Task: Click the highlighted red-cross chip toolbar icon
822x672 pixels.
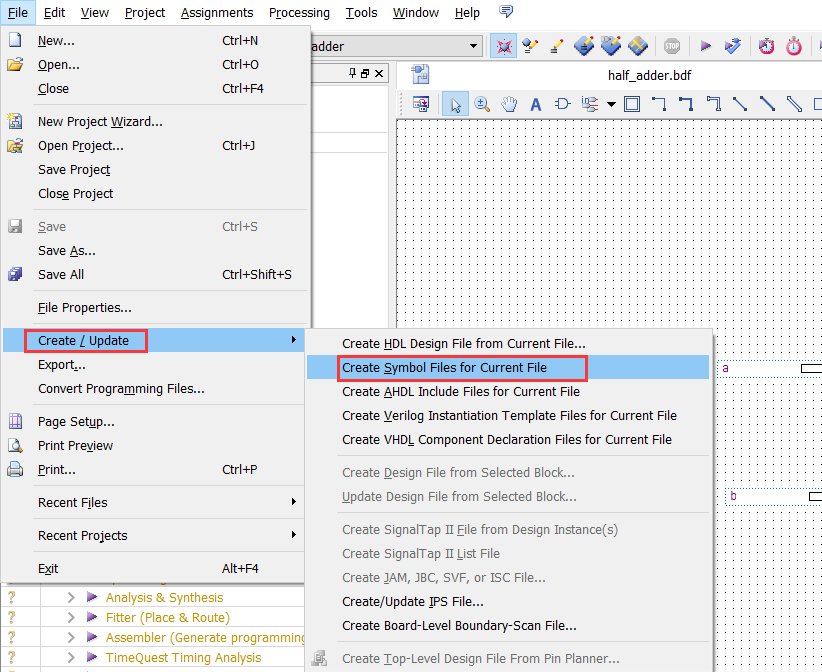Action: click(x=503, y=46)
